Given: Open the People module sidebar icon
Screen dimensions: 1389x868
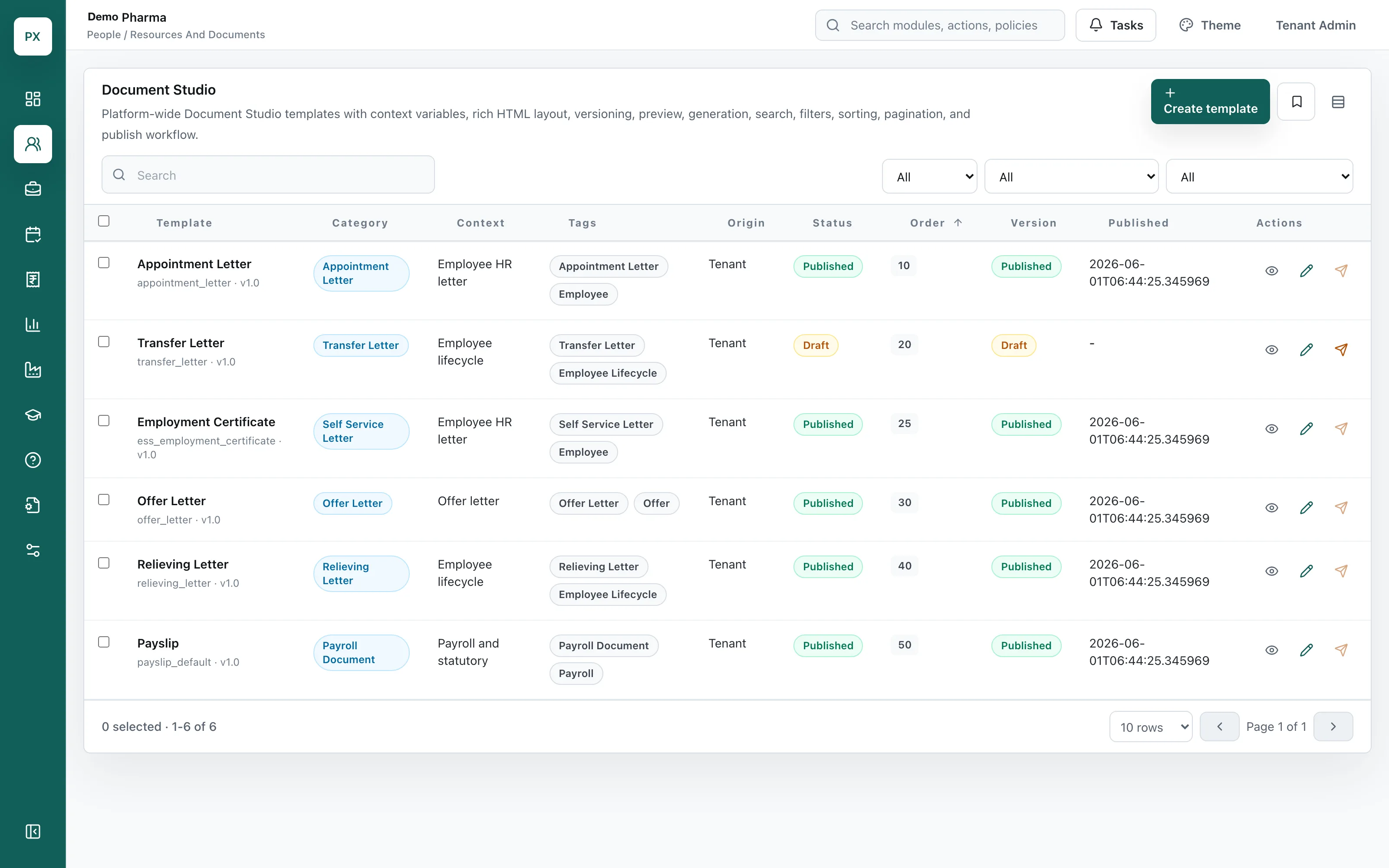Looking at the screenshot, I should pos(33,144).
